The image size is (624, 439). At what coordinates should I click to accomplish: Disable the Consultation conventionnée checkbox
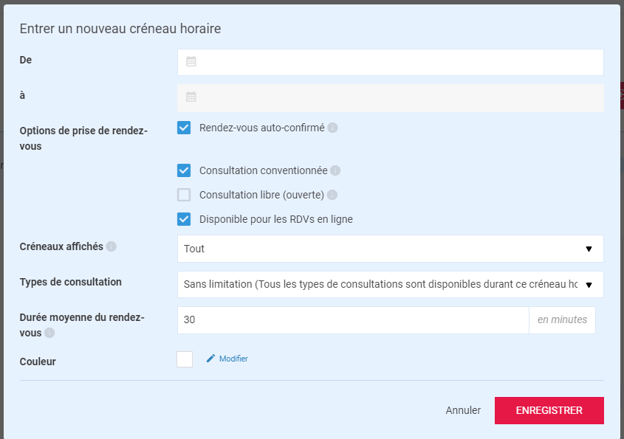tap(184, 171)
